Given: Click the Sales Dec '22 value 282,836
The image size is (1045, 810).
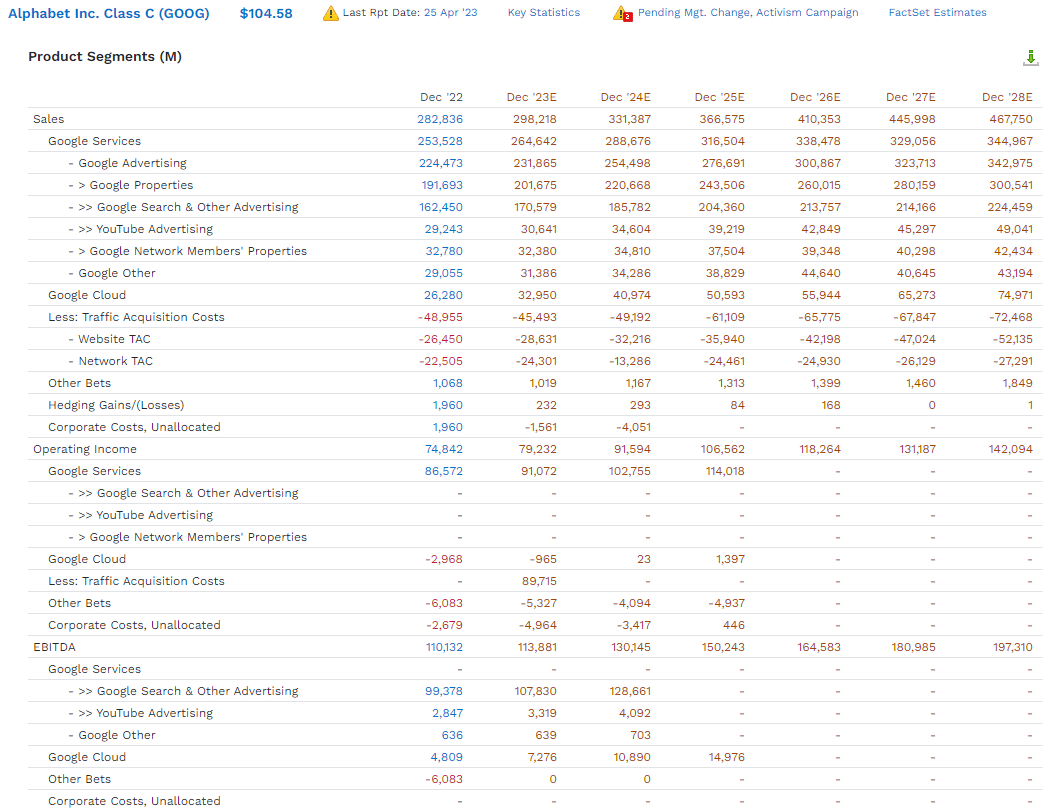Looking at the screenshot, I should [x=440, y=119].
